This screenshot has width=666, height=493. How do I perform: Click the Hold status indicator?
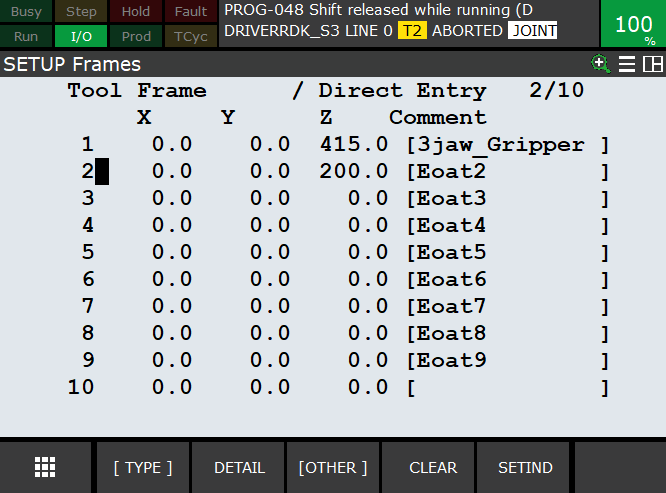click(136, 12)
